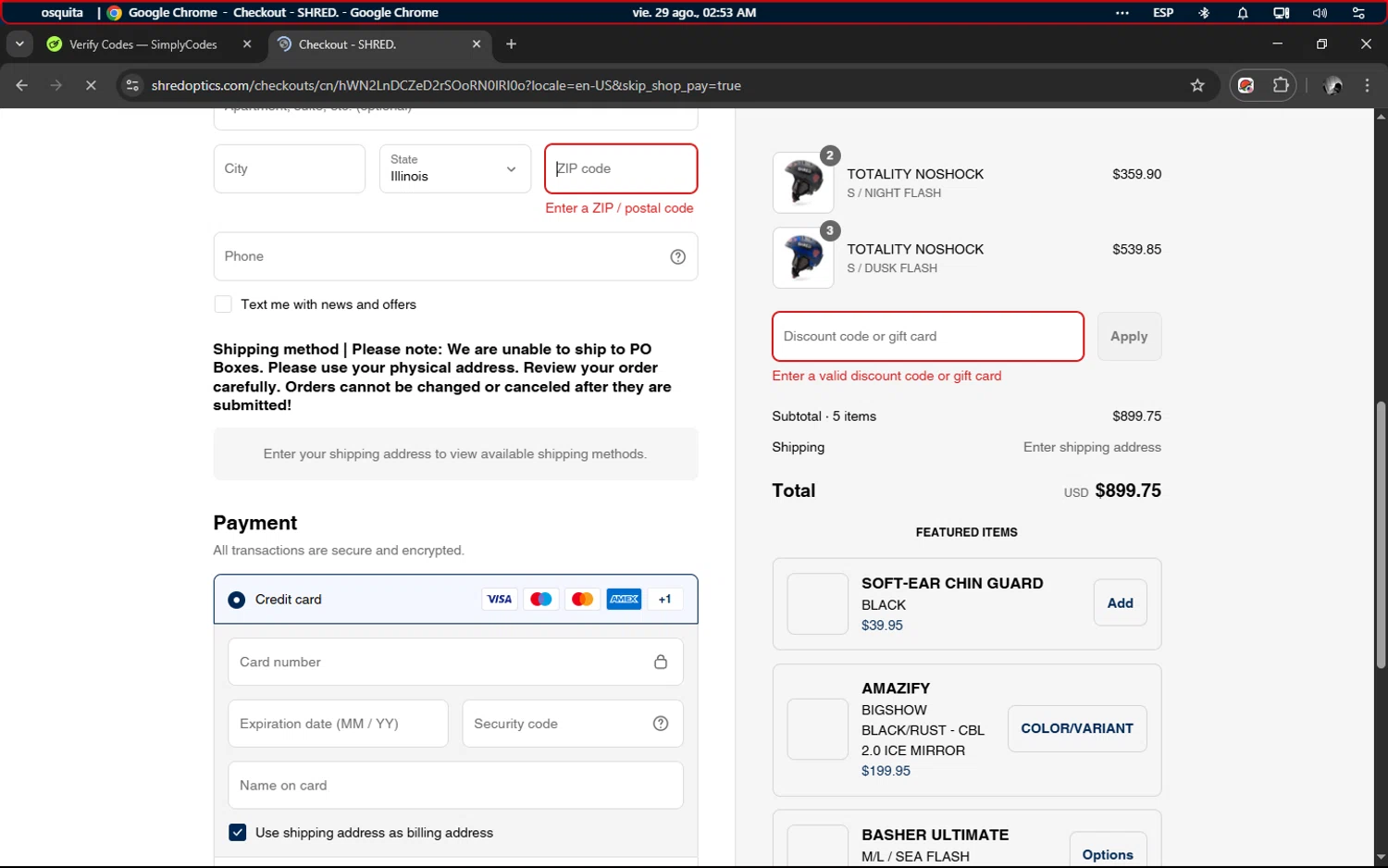Viewport: 1388px width, 868px height.
Task: Click the Chrome forward arrow
Action: point(56,85)
